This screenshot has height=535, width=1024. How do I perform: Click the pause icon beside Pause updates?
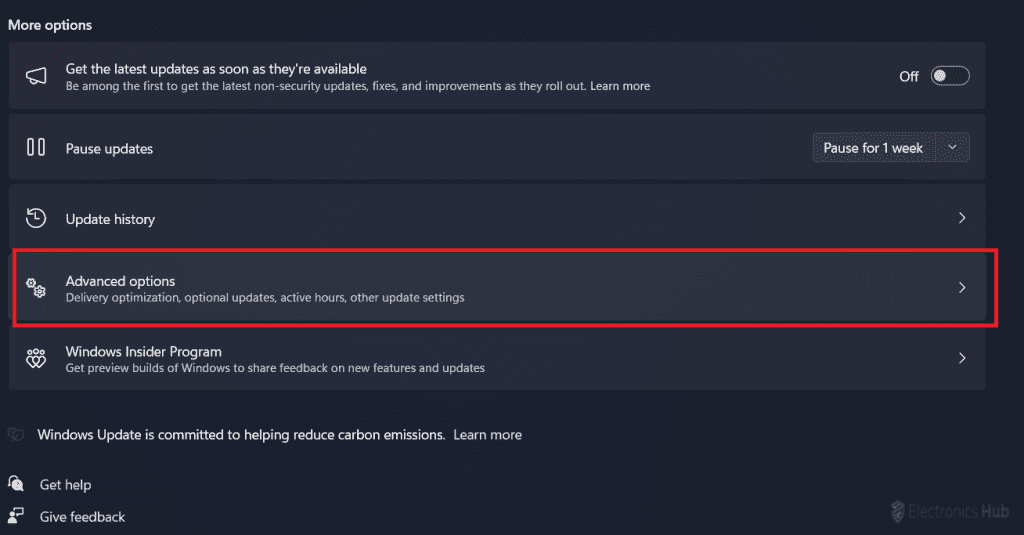pyautogui.click(x=36, y=148)
